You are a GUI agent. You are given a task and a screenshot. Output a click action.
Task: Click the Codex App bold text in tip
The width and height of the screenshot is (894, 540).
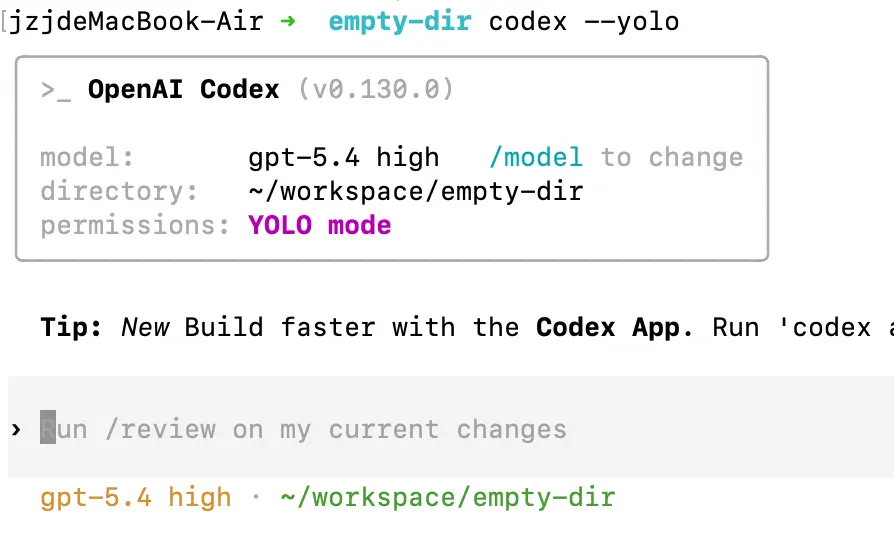[615, 327]
